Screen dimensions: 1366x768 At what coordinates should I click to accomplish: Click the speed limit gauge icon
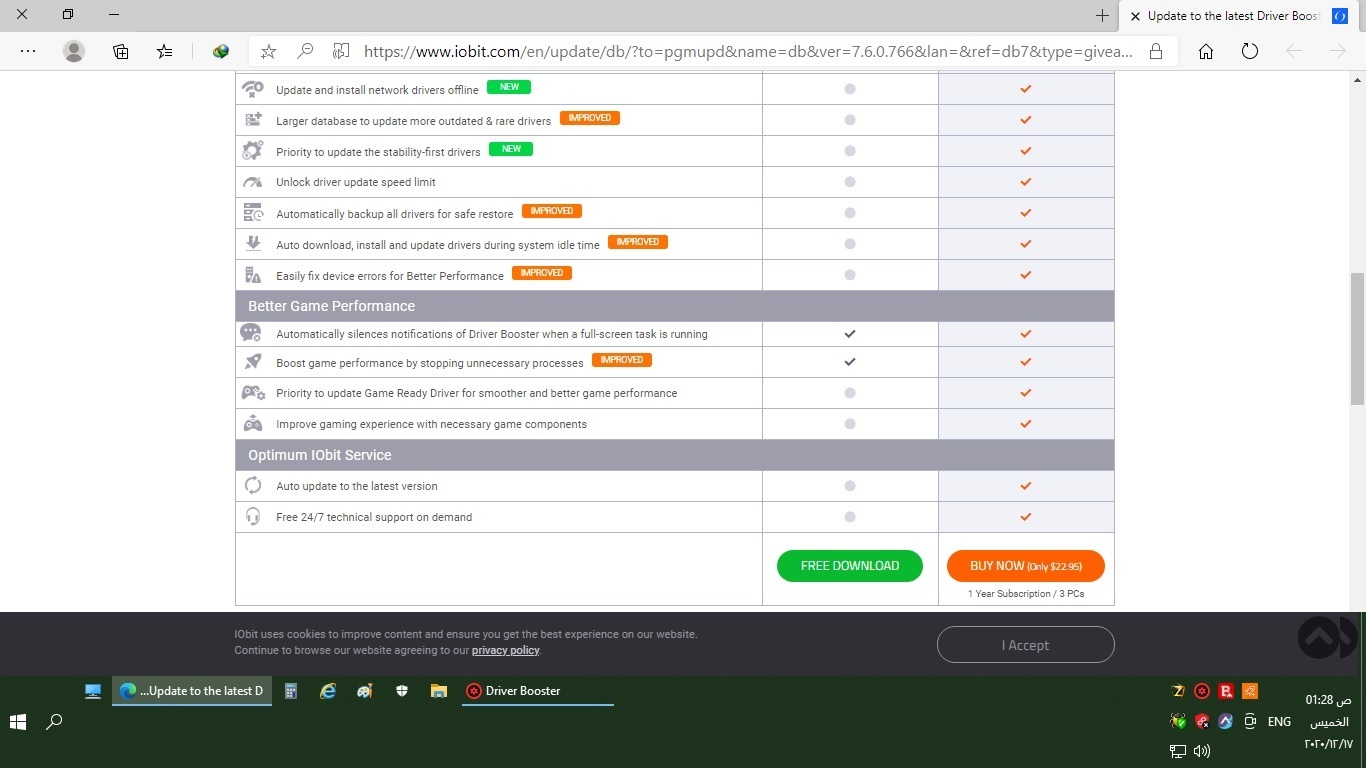pyautogui.click(x=253, y=182)
